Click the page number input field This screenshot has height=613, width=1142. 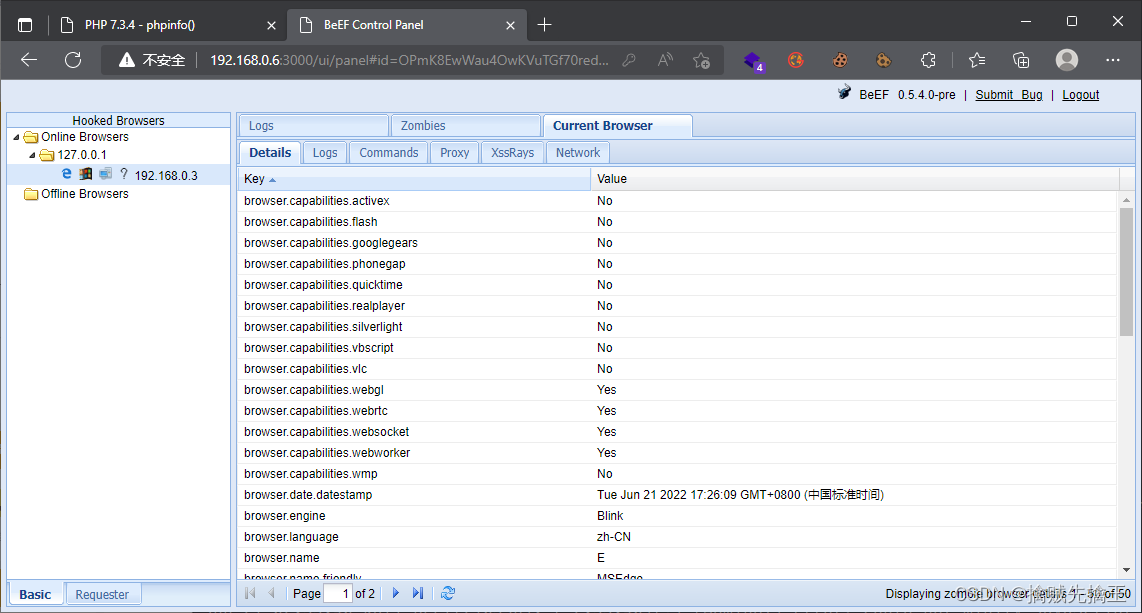337,593
